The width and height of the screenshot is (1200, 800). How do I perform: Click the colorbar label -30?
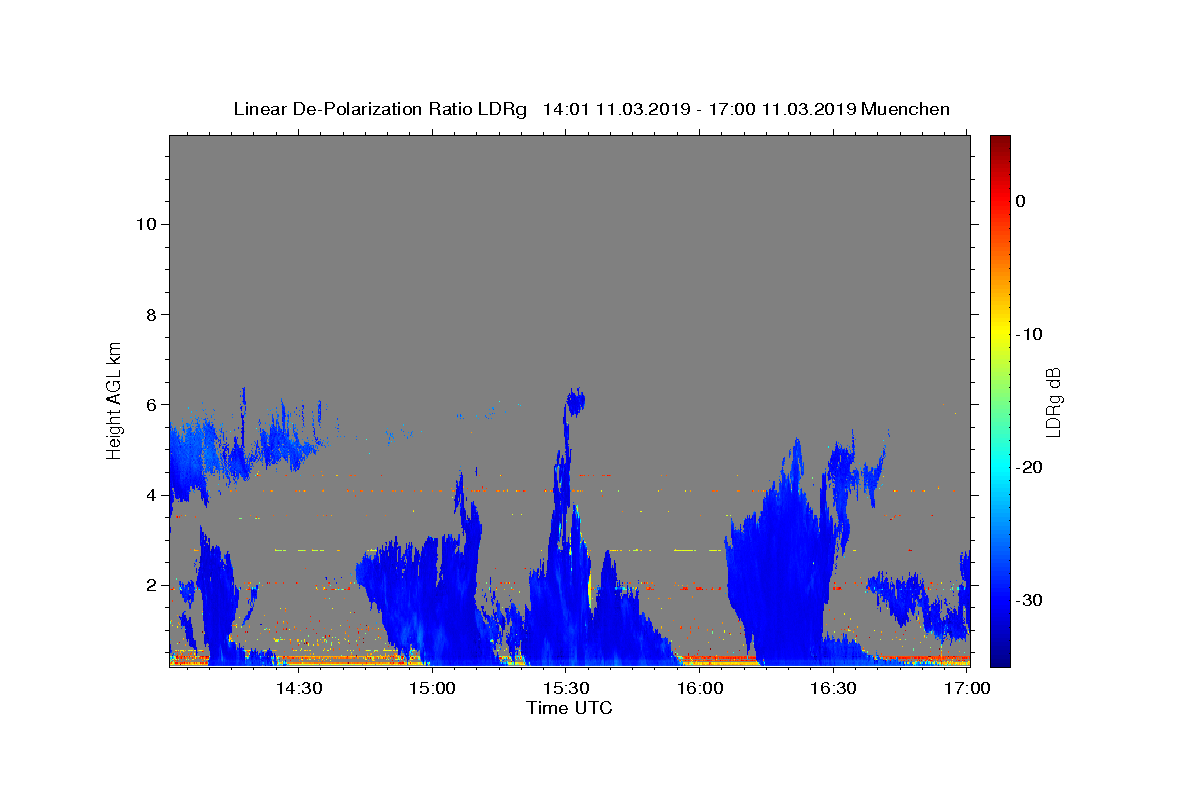click(1029, 600)
